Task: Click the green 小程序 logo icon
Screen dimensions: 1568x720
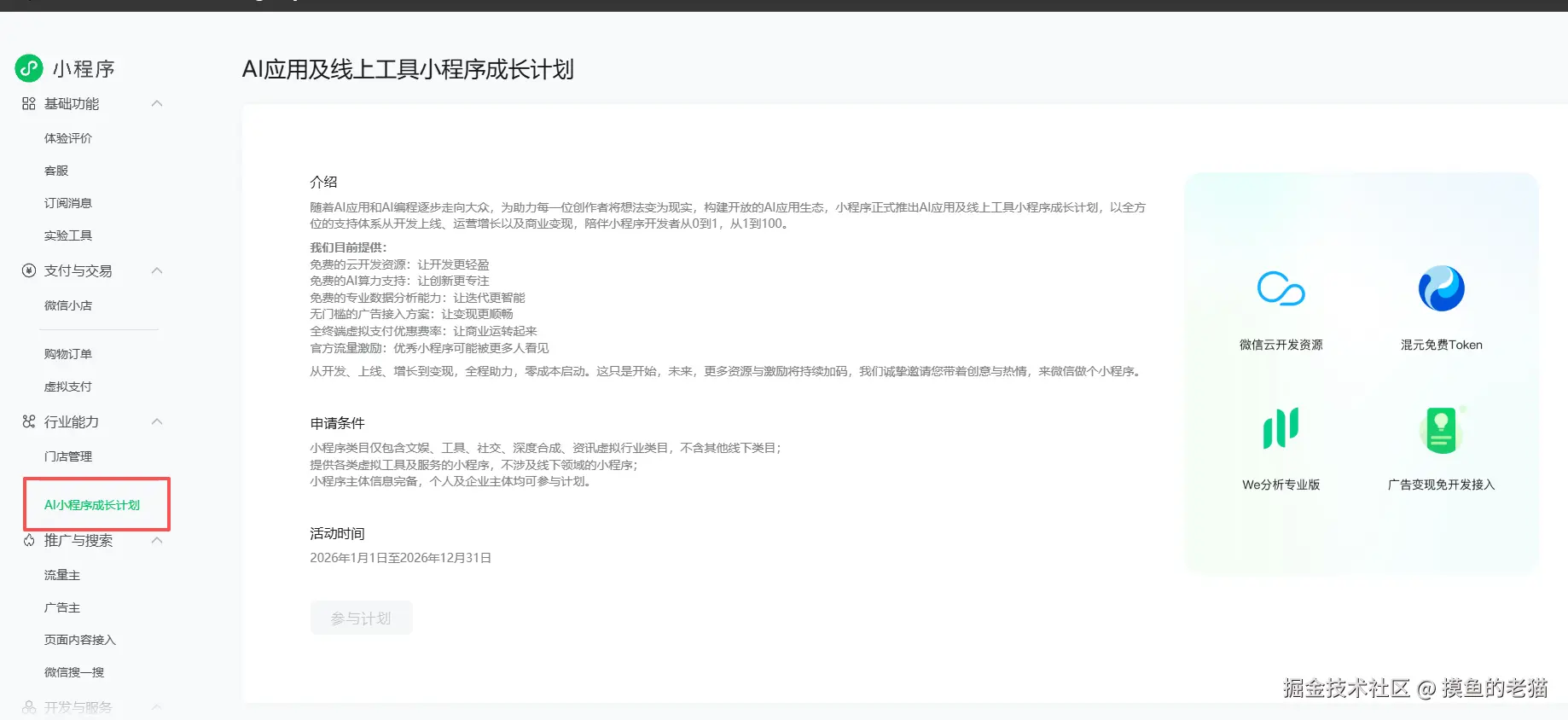Action: click(29, 68)
